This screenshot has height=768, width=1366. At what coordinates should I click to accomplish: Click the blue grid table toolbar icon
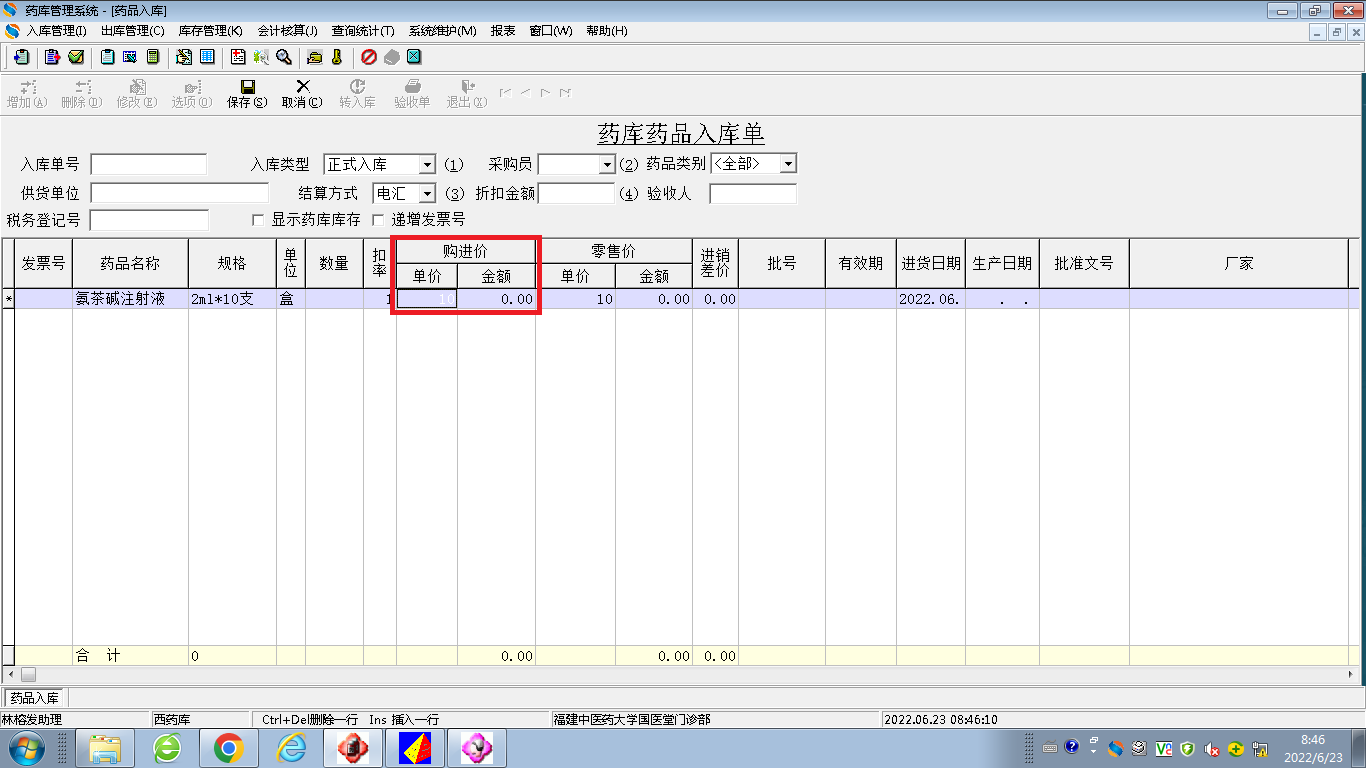pos(207,57)
